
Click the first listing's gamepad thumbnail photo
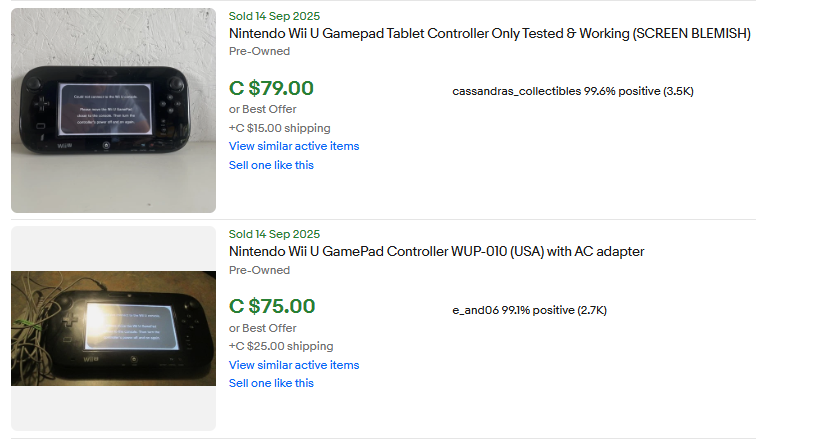113,110
